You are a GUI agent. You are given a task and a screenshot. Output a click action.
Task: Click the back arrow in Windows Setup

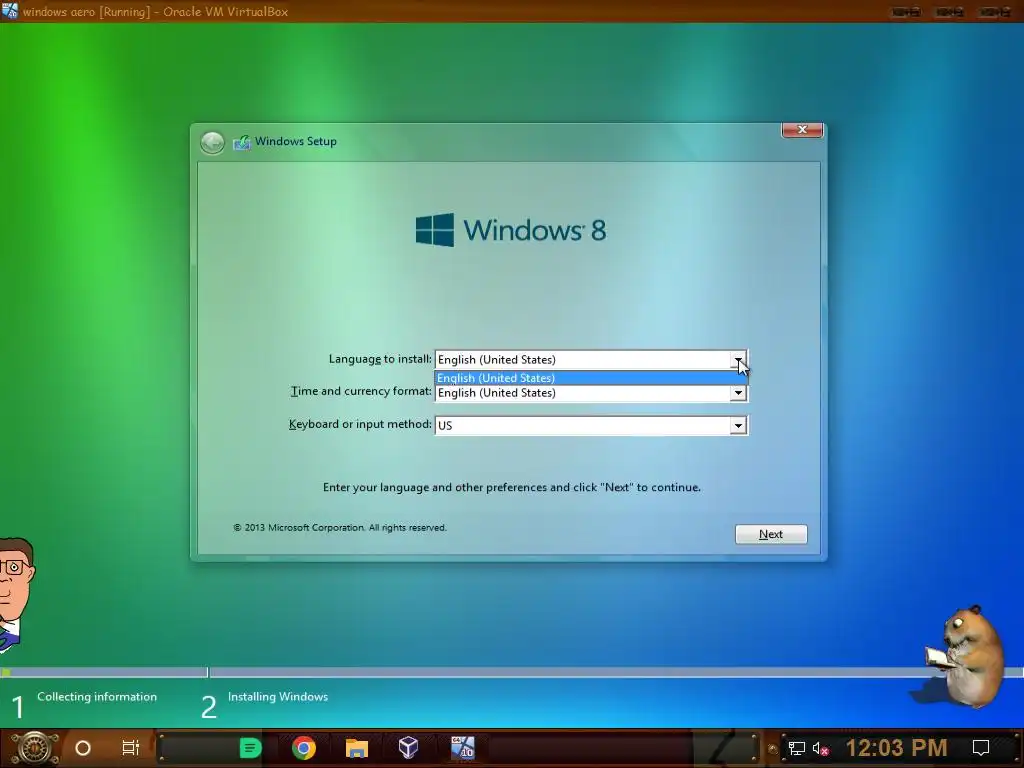pos(212,142)
